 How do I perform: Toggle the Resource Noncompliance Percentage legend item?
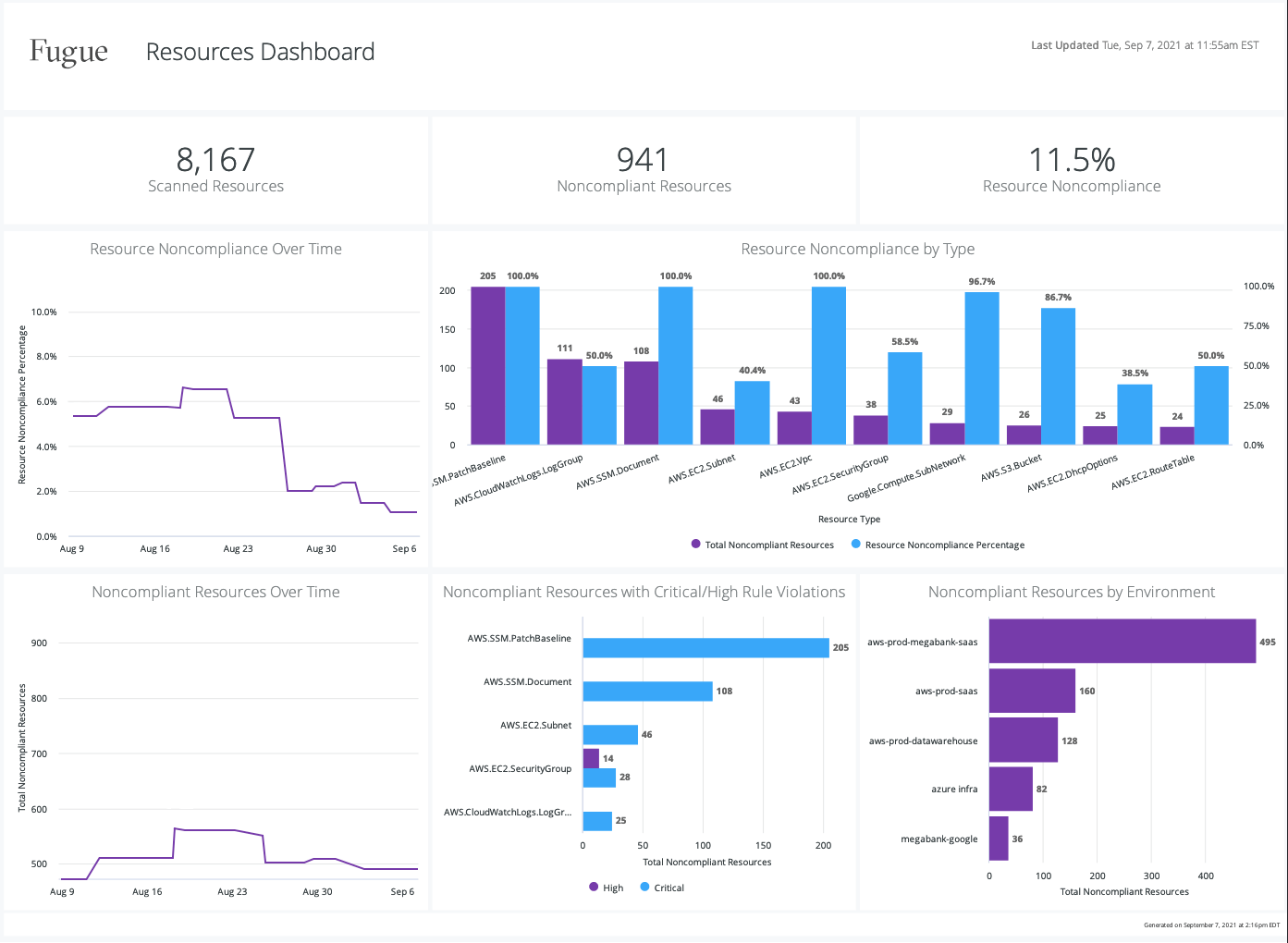(938, 545)
